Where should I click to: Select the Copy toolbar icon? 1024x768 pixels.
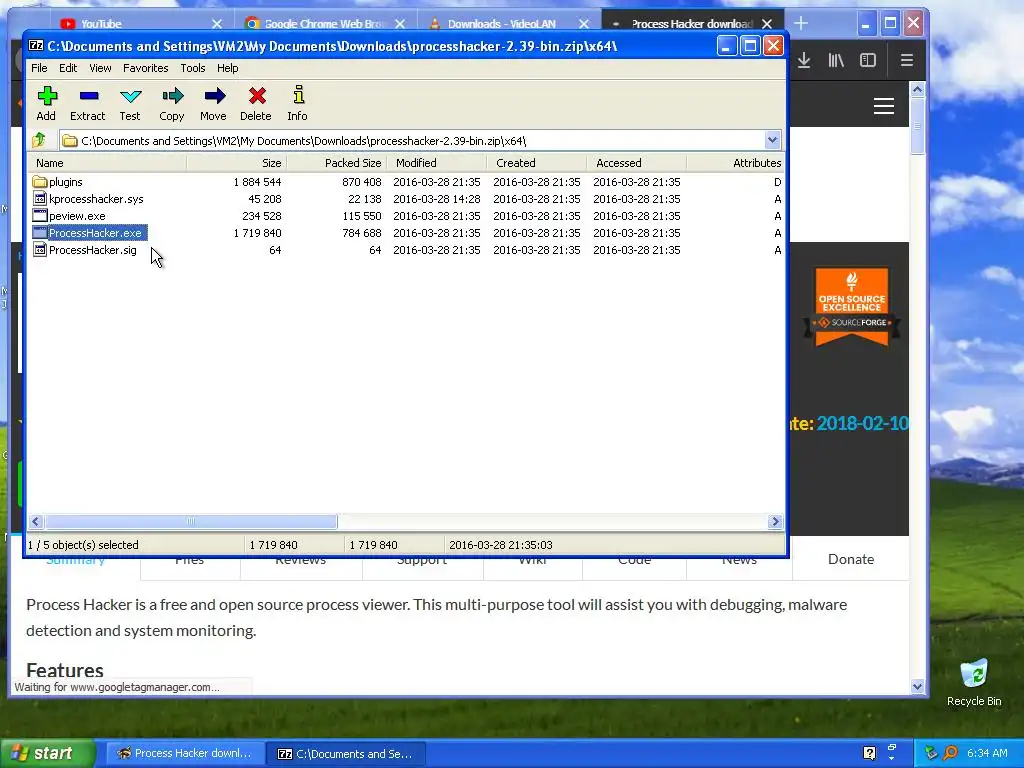coord(172,97)
